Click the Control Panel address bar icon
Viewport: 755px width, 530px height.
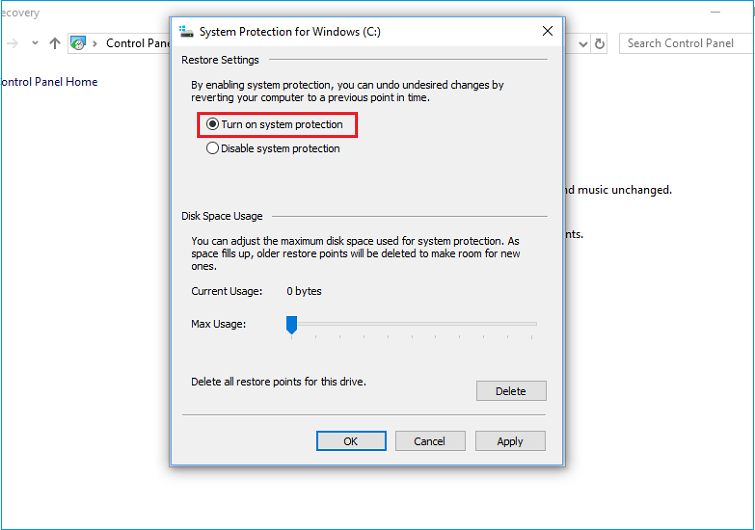[x=78, y=43]
